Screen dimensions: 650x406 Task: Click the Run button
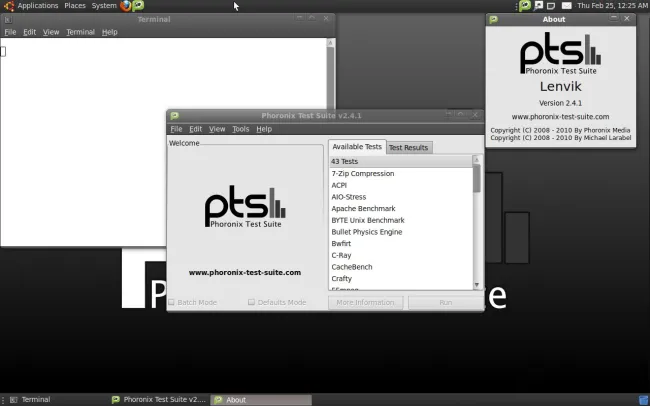(x=446, y=302)
